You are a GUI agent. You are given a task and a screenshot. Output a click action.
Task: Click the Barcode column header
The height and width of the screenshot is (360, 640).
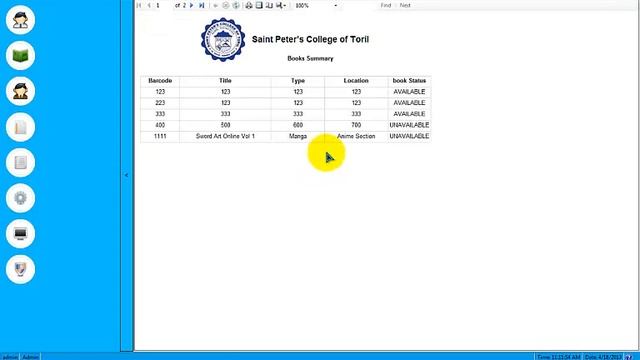point(160,81)
